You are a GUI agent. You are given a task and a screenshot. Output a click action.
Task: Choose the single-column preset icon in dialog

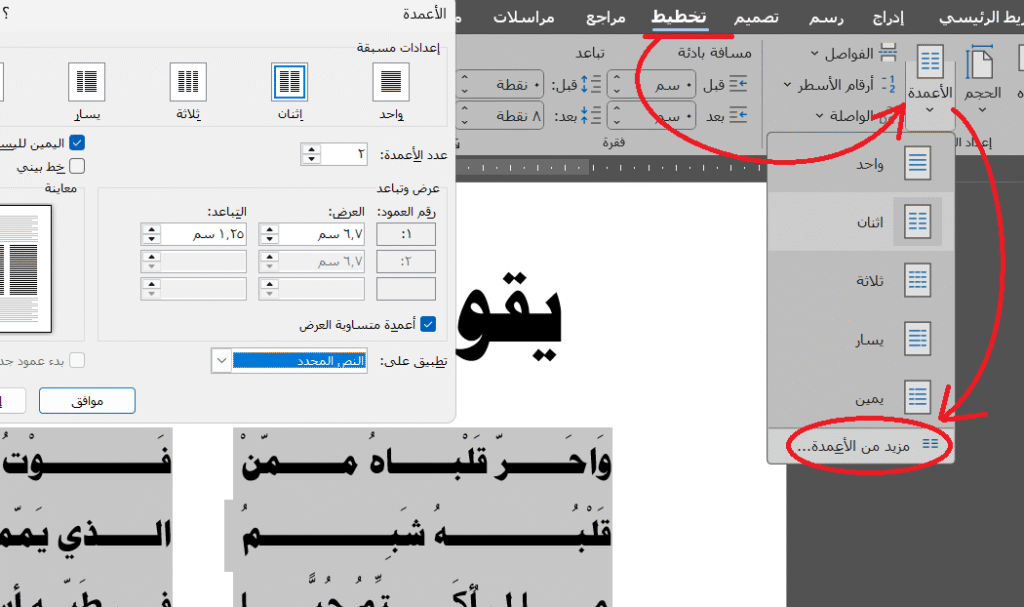click(x=390, y=82)
